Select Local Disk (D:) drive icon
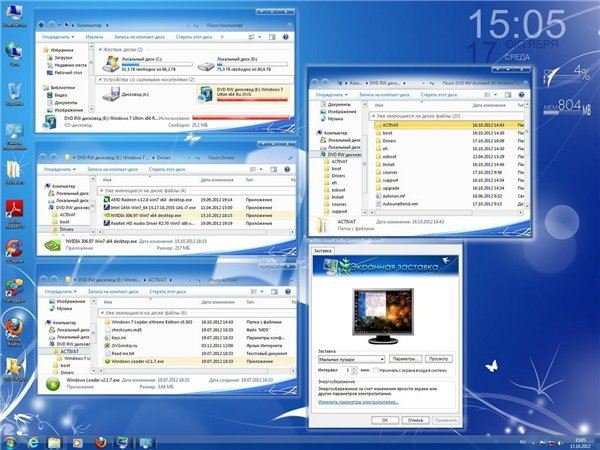This screenshot has width=600, height=450. coord(206,66)
